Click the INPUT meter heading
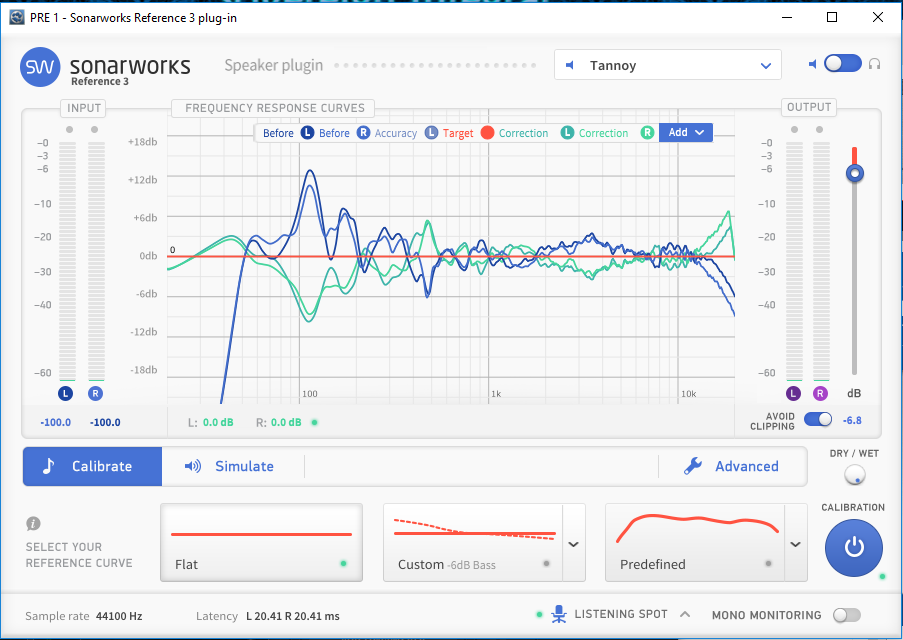 [x=84, y=108]
